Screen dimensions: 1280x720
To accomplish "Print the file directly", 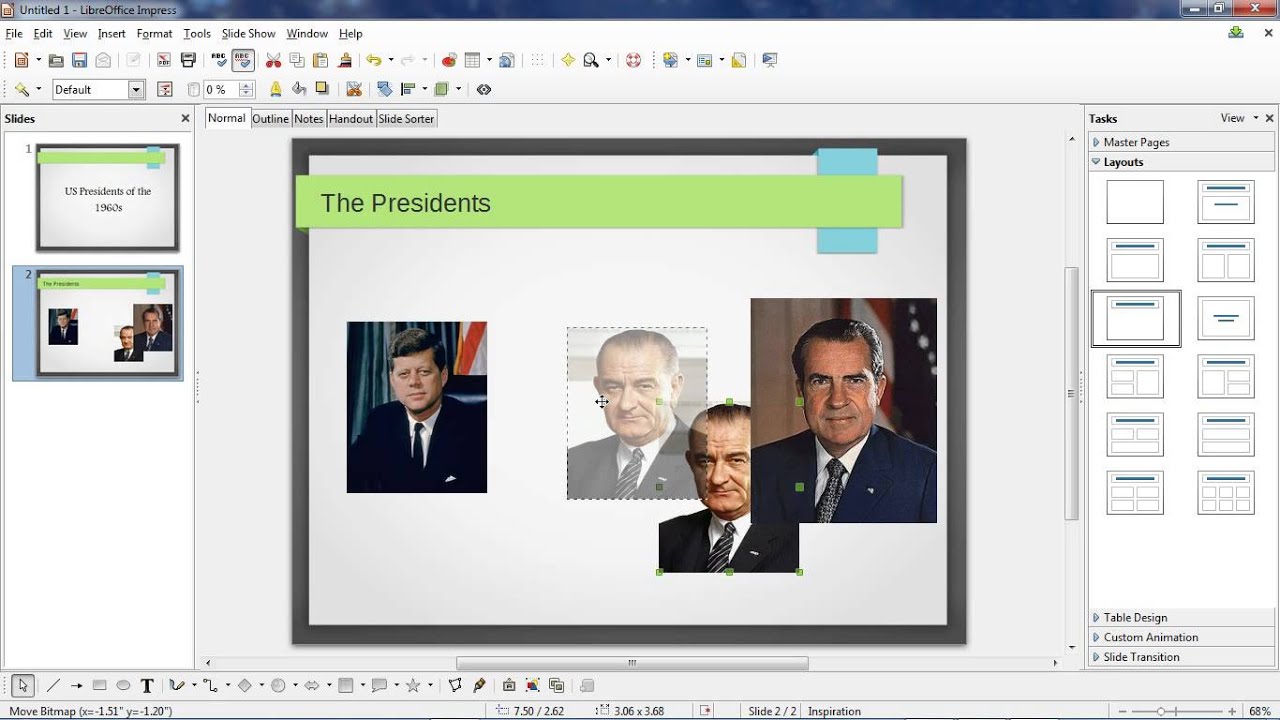I will pos(188,60).
